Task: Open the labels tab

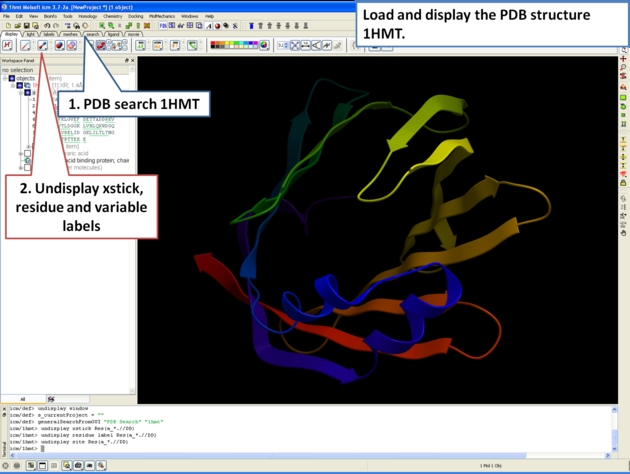Action: pos(49,34)
